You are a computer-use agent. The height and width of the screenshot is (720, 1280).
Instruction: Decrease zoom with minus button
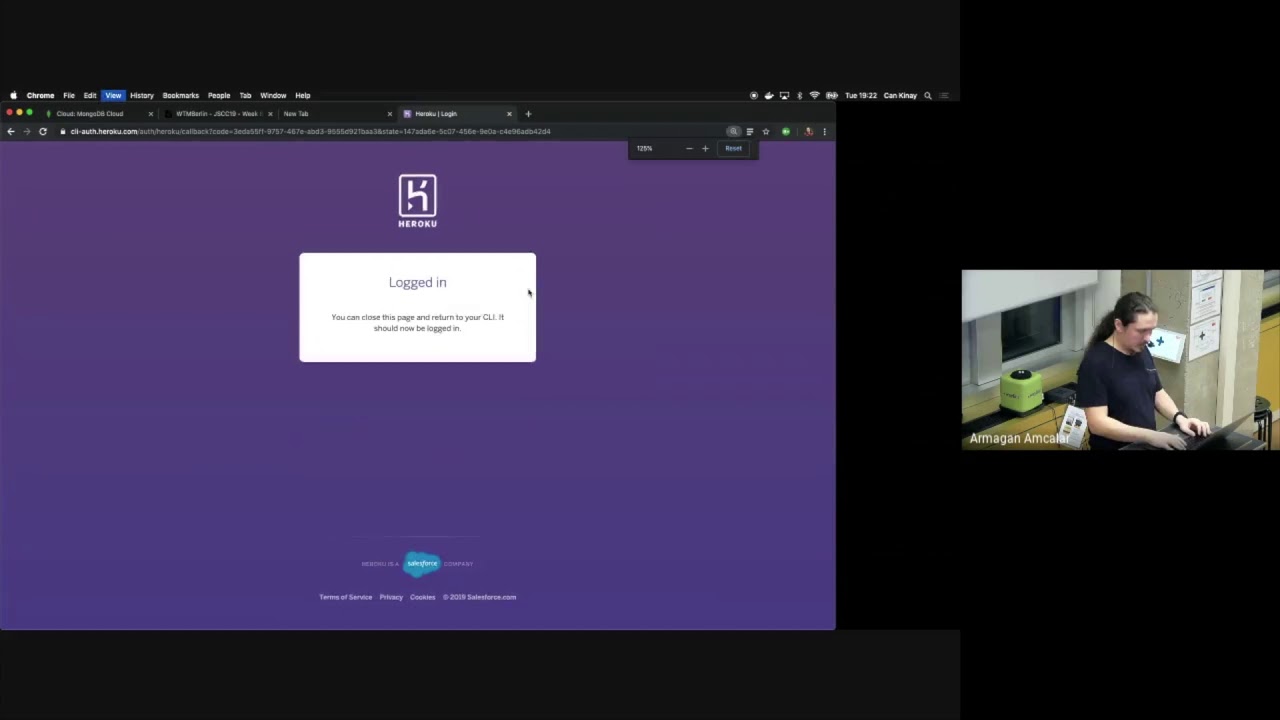pos(689,149)
